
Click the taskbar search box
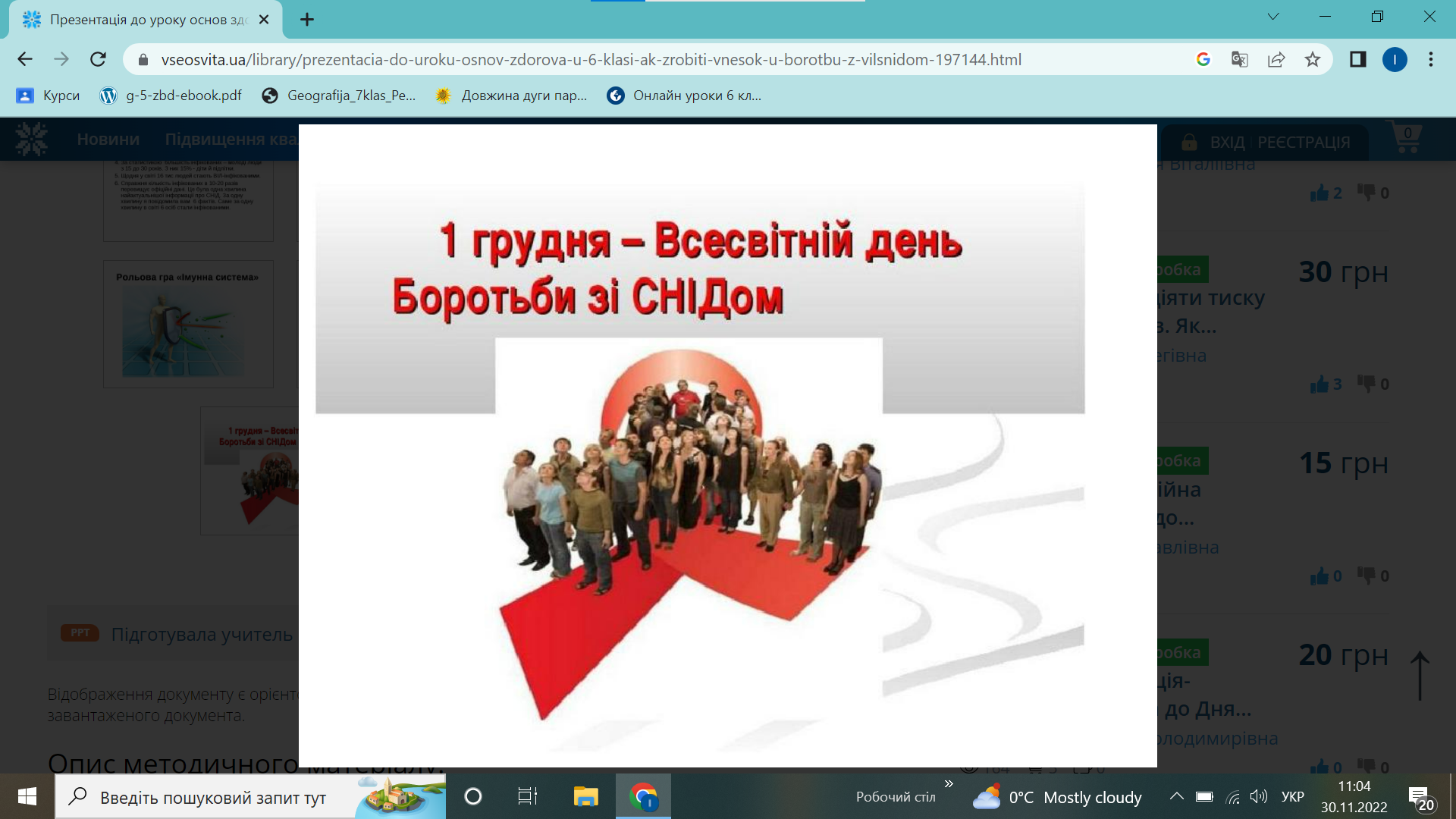click(x=250, y=796)
